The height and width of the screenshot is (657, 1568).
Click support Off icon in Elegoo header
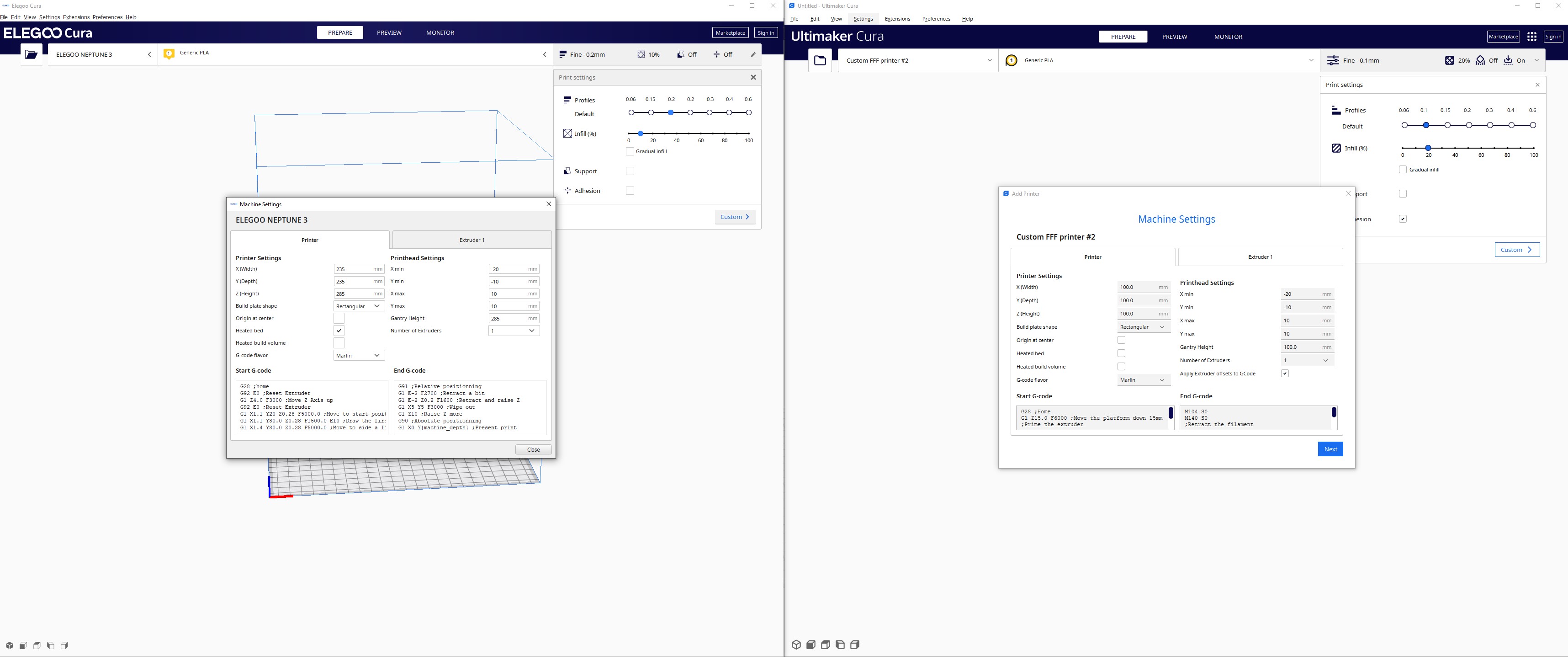pyautogui.click(x=681, y=54)
